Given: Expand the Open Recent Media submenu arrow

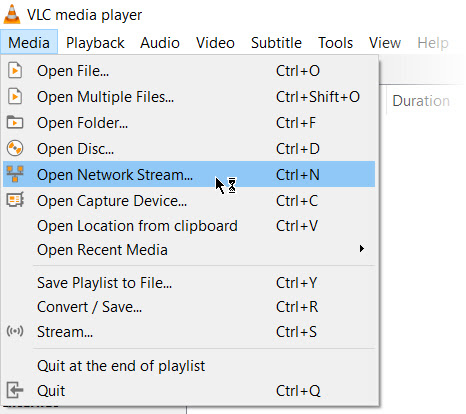Looking at the screenshot, I should tap(362, 249).
